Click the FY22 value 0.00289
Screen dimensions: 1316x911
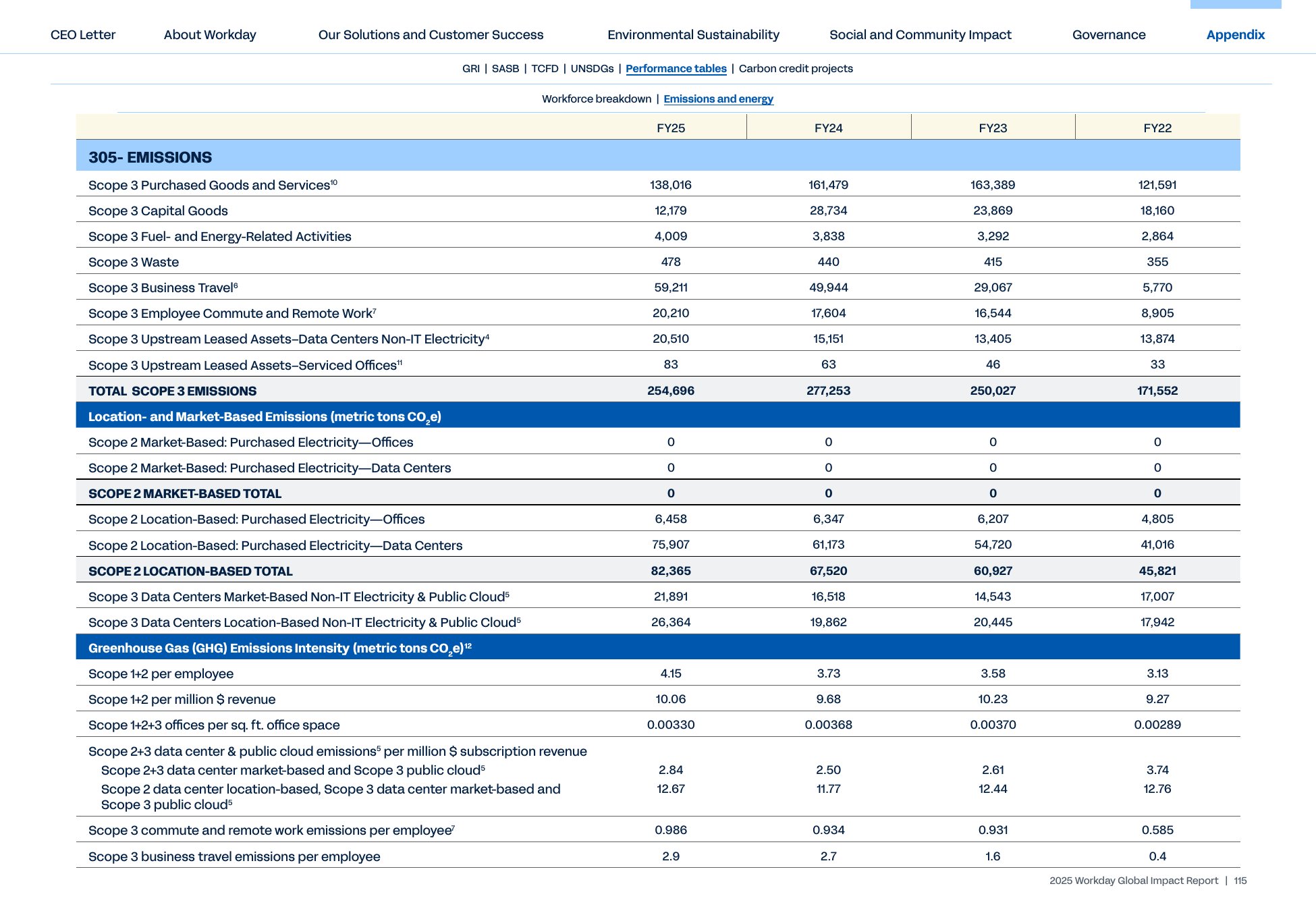(x=1157, y=725)
